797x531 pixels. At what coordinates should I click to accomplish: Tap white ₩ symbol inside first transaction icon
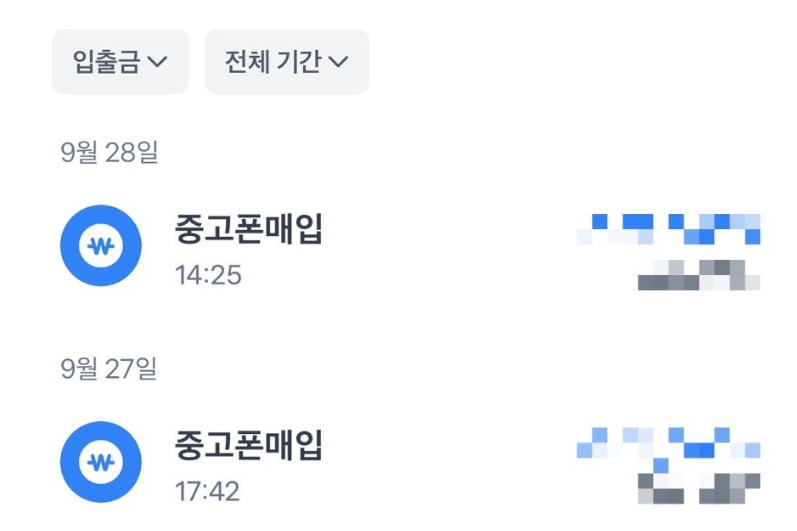point(101,246)
